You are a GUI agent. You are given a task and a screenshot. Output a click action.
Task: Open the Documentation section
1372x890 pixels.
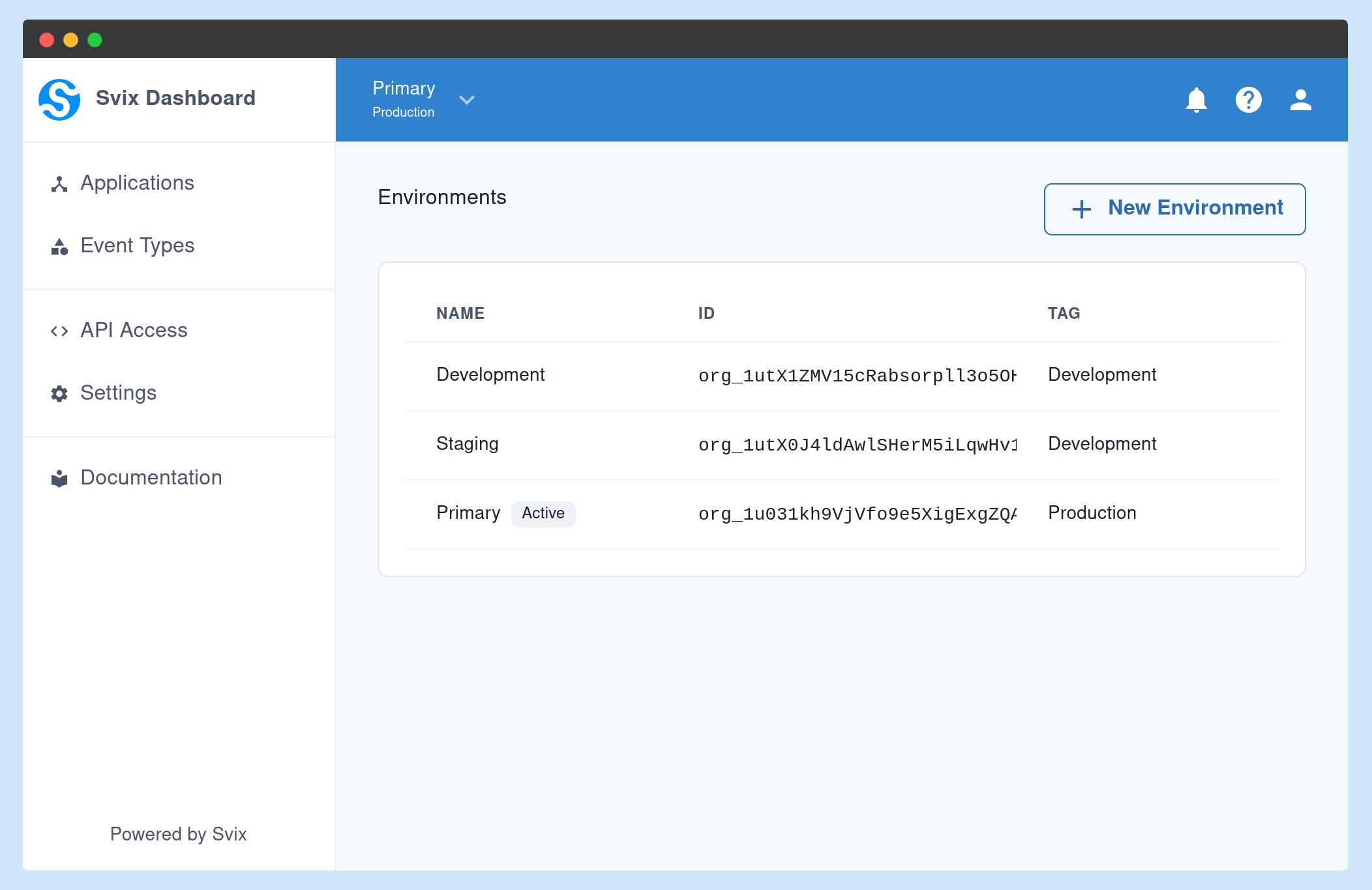(151, 478)
